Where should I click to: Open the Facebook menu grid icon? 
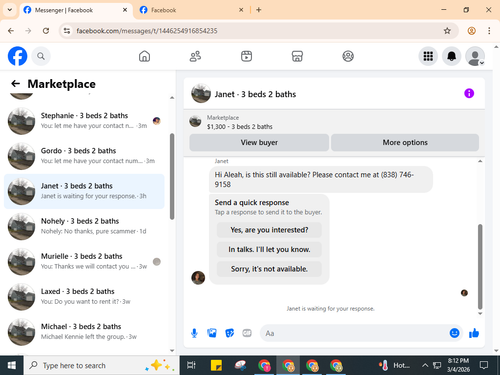coord(428,56)
